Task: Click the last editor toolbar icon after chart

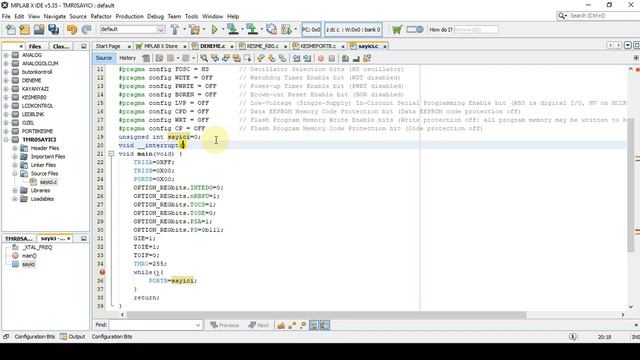Action: [x=367, y=58]
